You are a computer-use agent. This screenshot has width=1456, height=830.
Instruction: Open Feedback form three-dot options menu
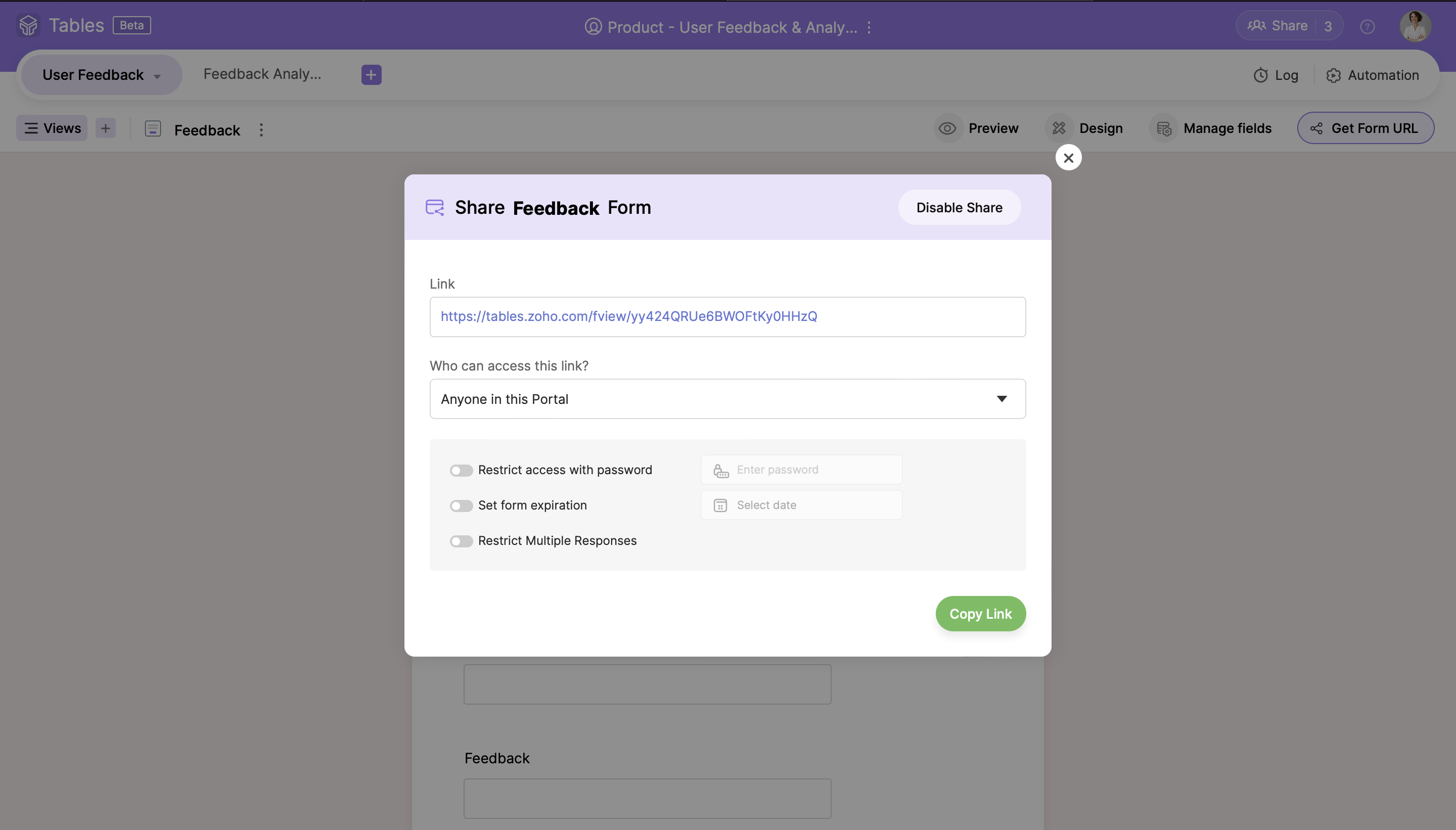click(261, 130)
